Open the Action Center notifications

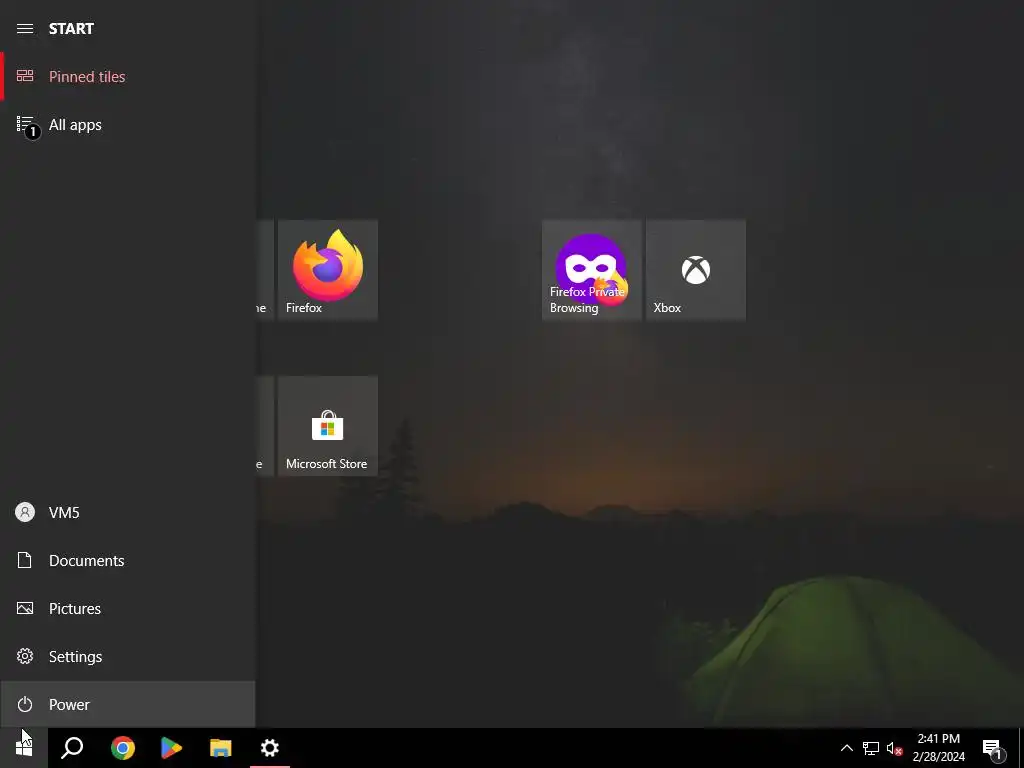coord(993,748)
